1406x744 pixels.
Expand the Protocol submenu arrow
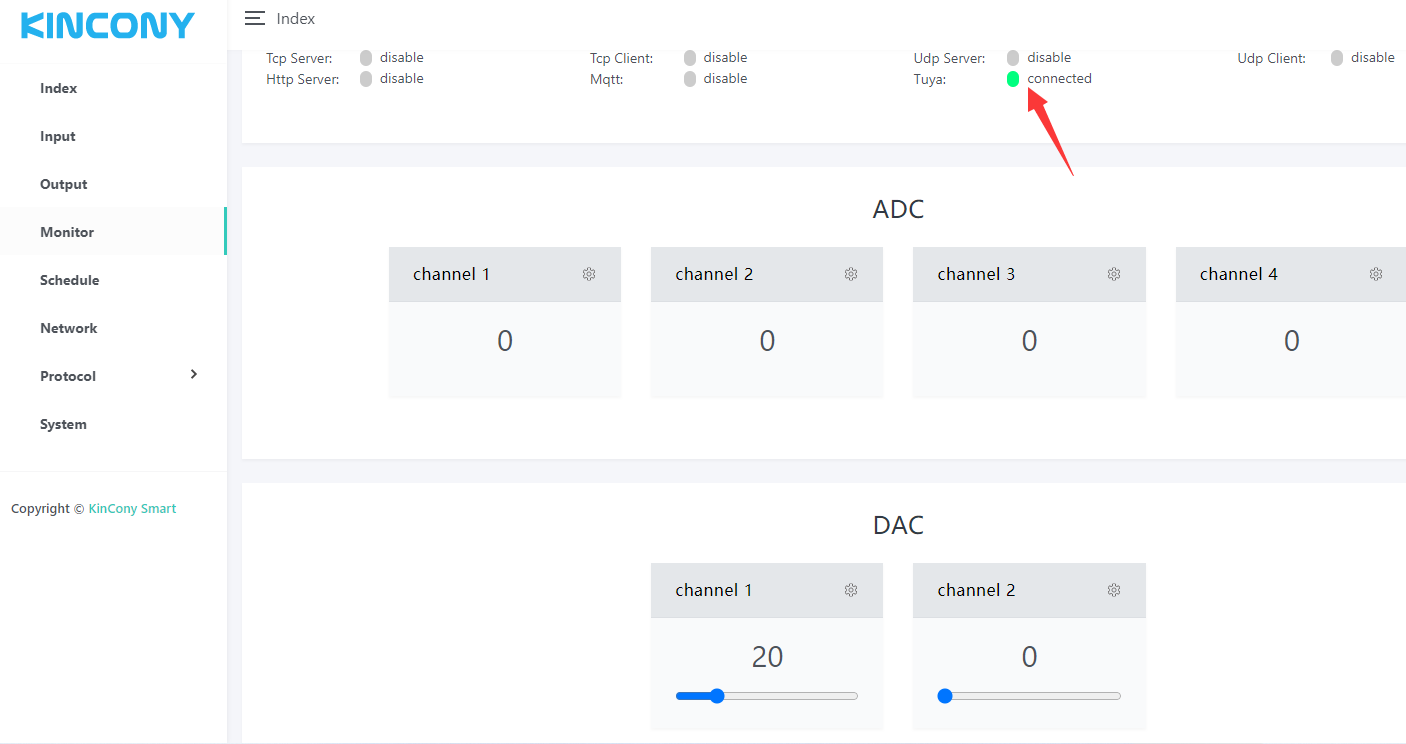pos(194,374)
